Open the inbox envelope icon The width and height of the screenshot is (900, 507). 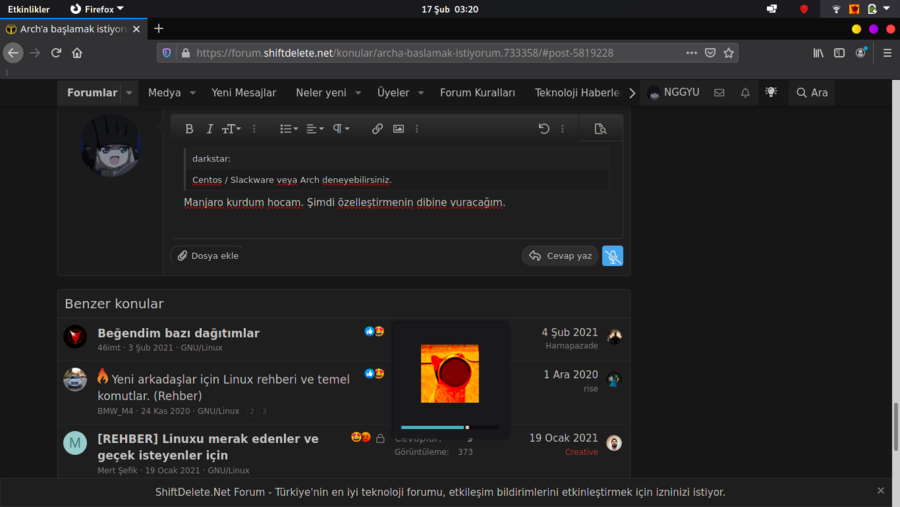pyautogui.click(x=719, y=92)
